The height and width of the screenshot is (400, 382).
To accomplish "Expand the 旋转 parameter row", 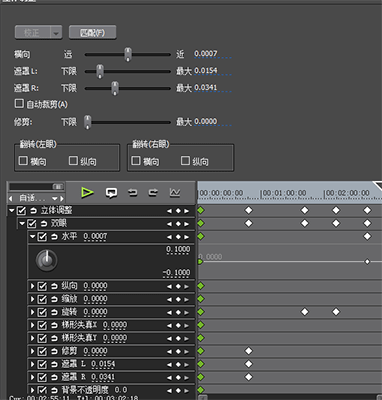I will (32, 312).
